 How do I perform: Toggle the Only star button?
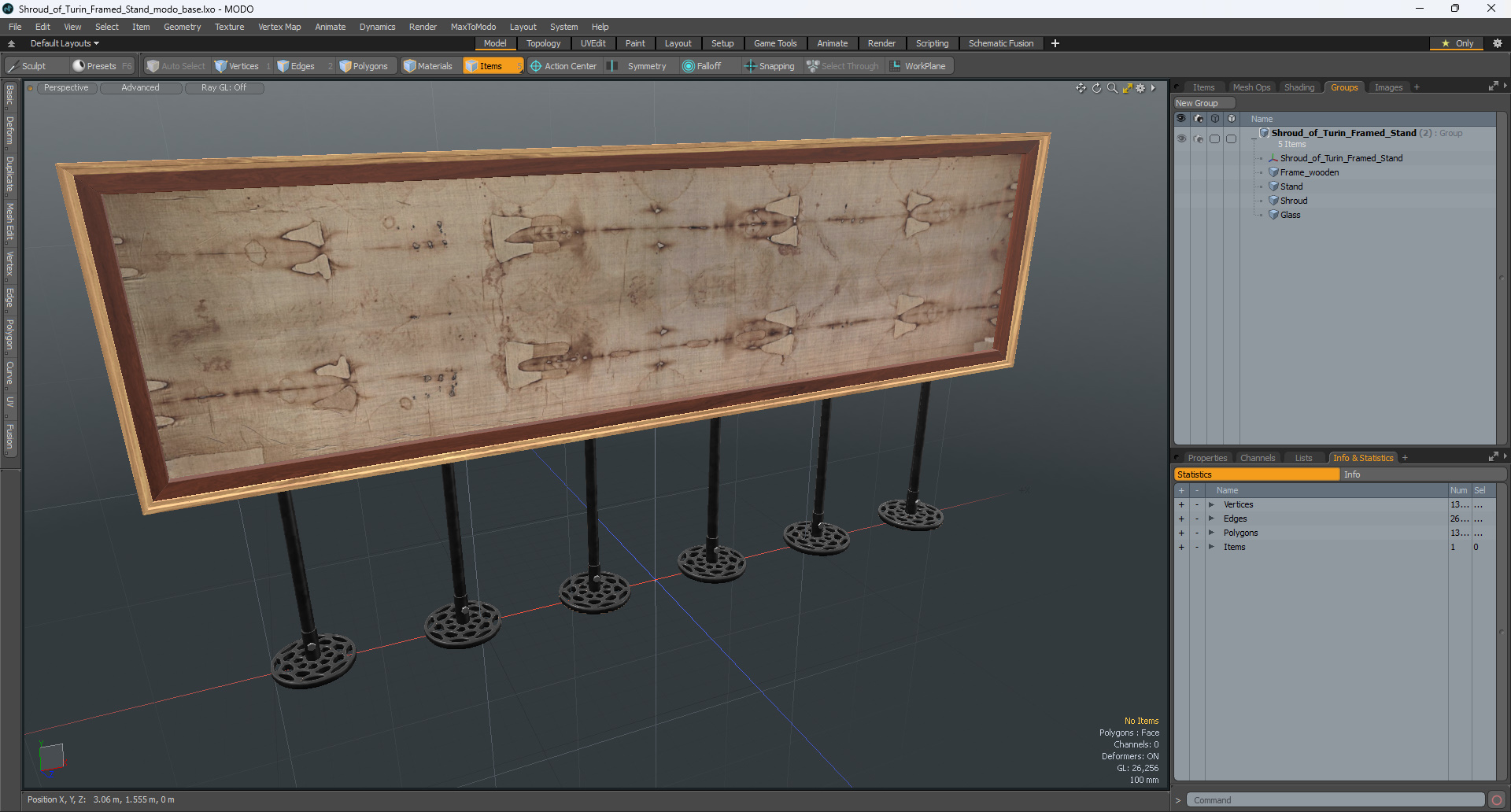point(1457,43)
